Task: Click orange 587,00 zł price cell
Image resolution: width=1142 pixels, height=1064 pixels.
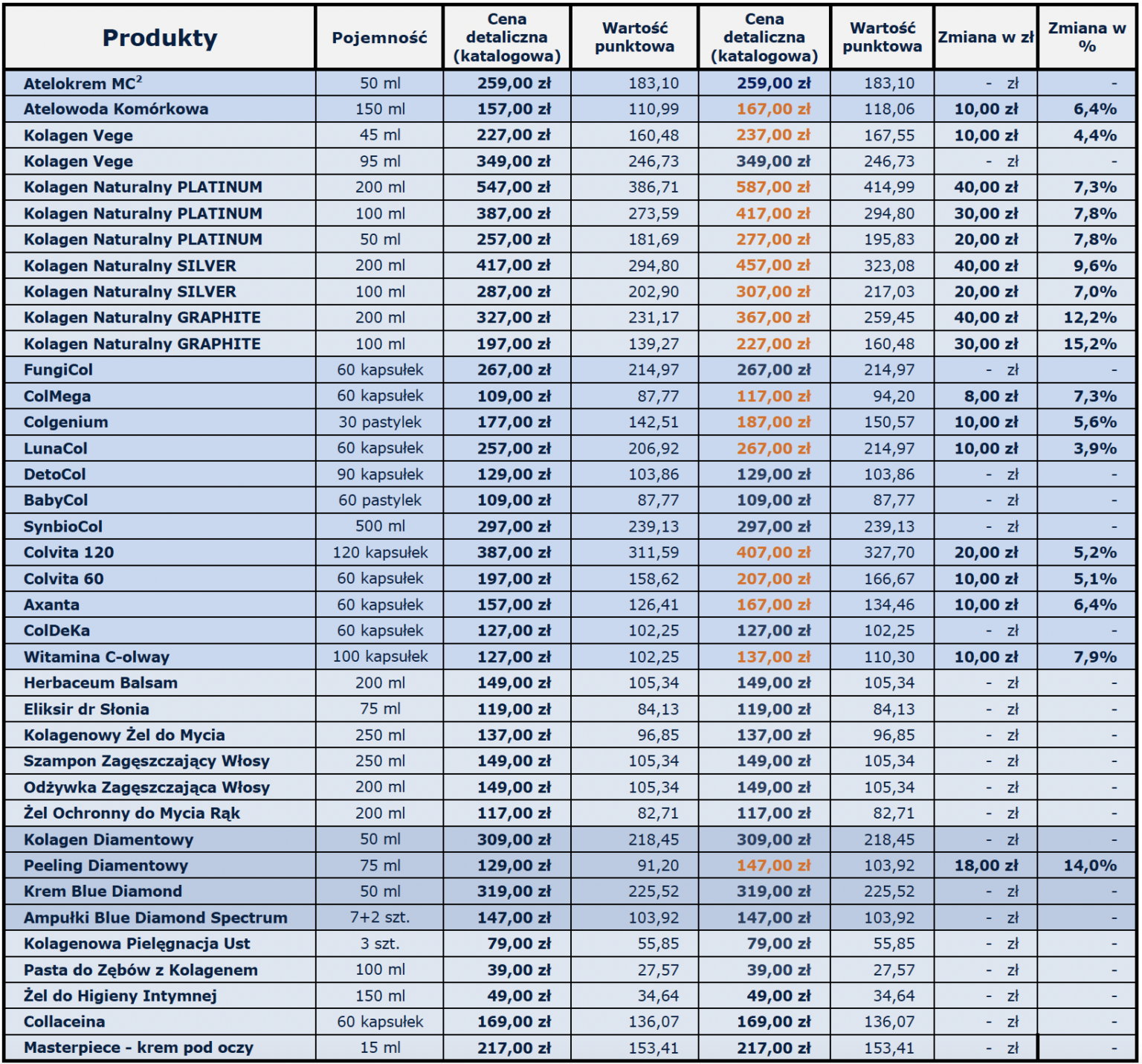Action: (x=772, y=187)
